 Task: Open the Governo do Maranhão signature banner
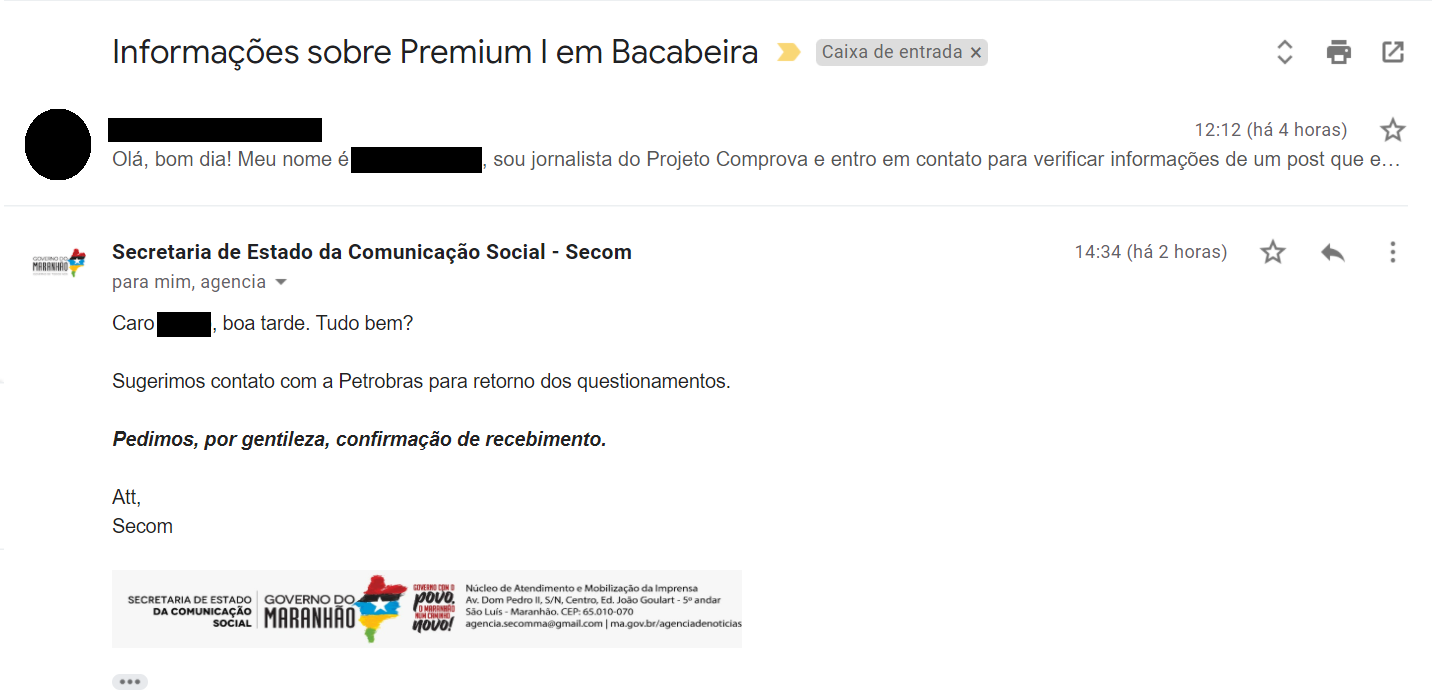427,608
